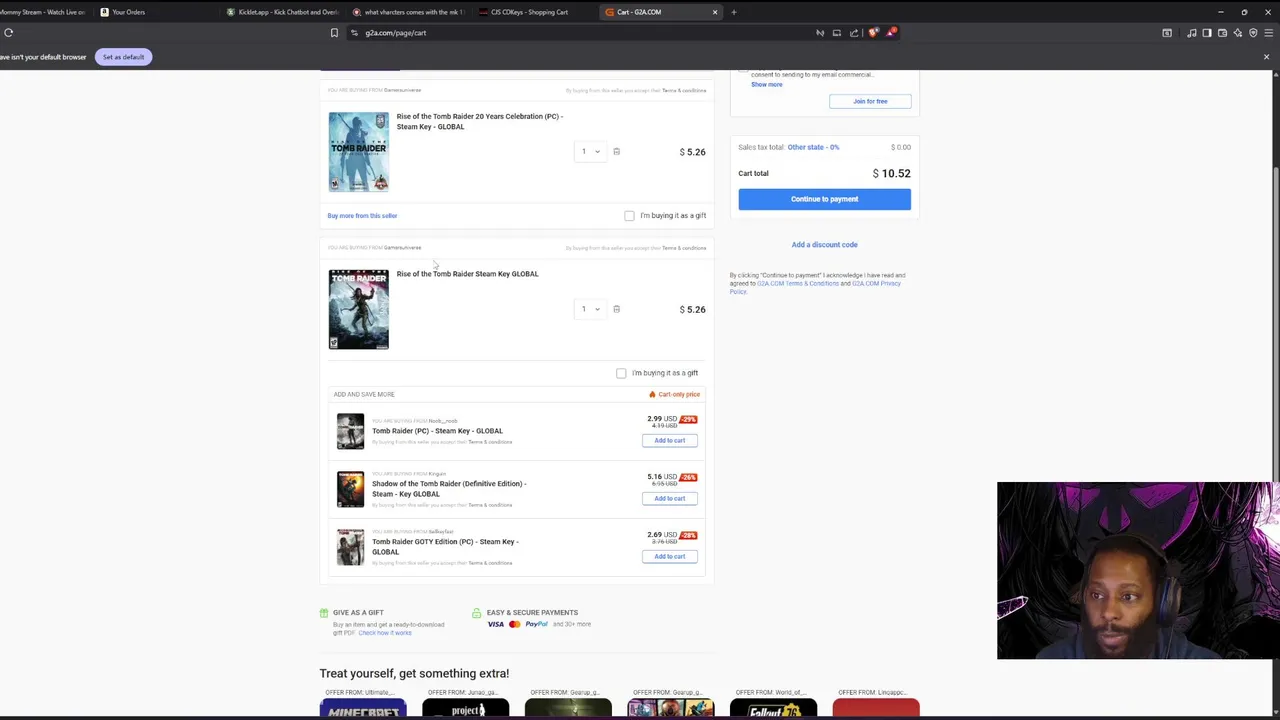Expand consent text with Show more
The width and height of the screenshot is (1280, 720).
click(x=767, y=85)
